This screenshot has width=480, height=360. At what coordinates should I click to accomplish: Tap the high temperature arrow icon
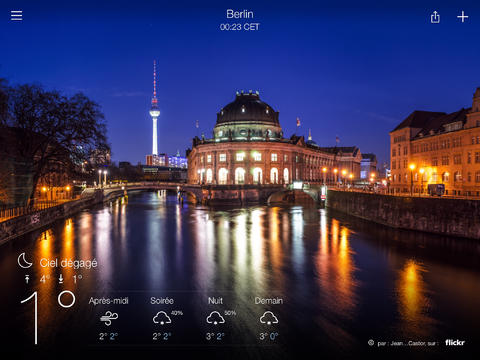point(27,279)
